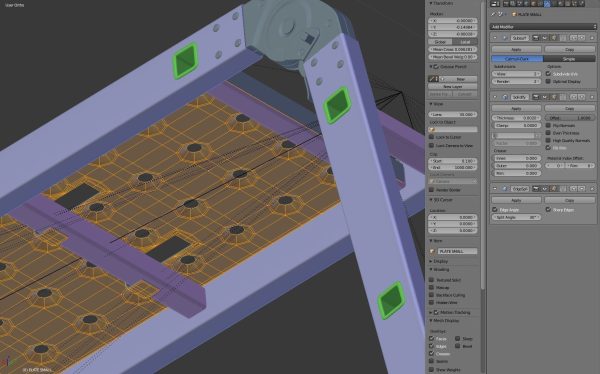600x374 pixels.
Task: Open the World properties tab
Action: tap(527, 3)
